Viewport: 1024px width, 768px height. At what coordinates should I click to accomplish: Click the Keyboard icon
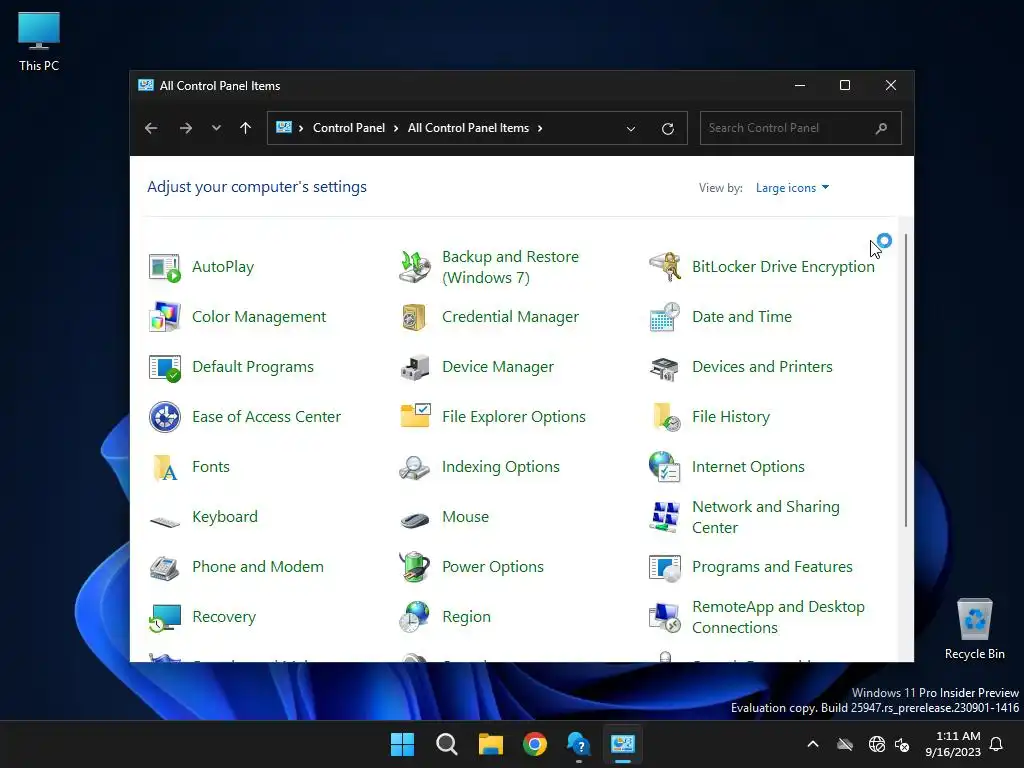[165, 520]
